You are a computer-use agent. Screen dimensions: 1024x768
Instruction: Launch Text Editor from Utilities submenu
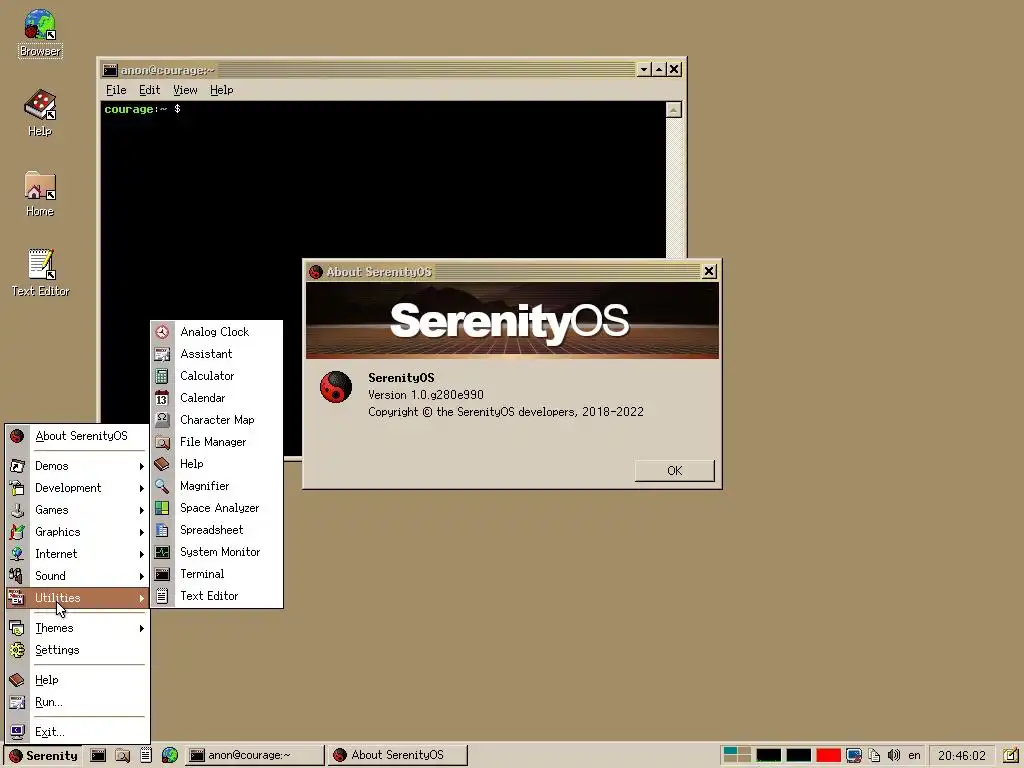(x=217, y=596)
